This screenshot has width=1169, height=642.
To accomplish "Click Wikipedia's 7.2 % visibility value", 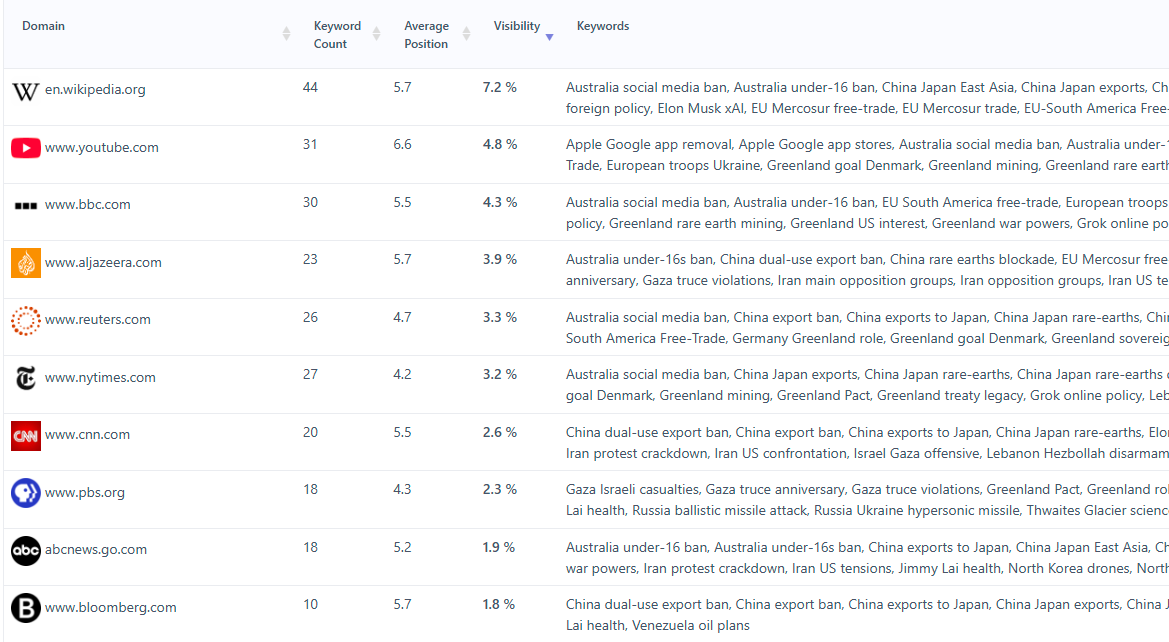I will pos(499,87).
